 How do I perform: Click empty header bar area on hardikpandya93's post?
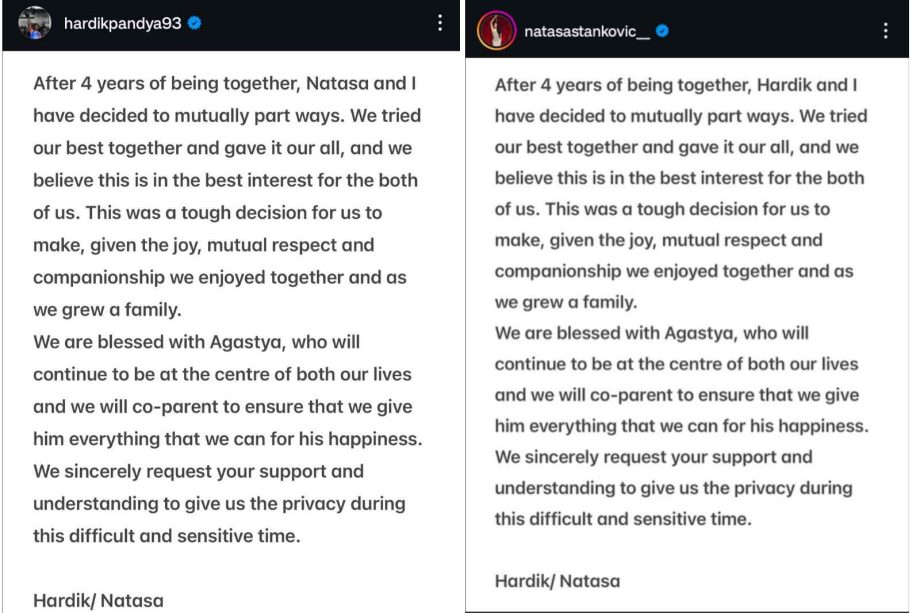(x=320, y=24)
